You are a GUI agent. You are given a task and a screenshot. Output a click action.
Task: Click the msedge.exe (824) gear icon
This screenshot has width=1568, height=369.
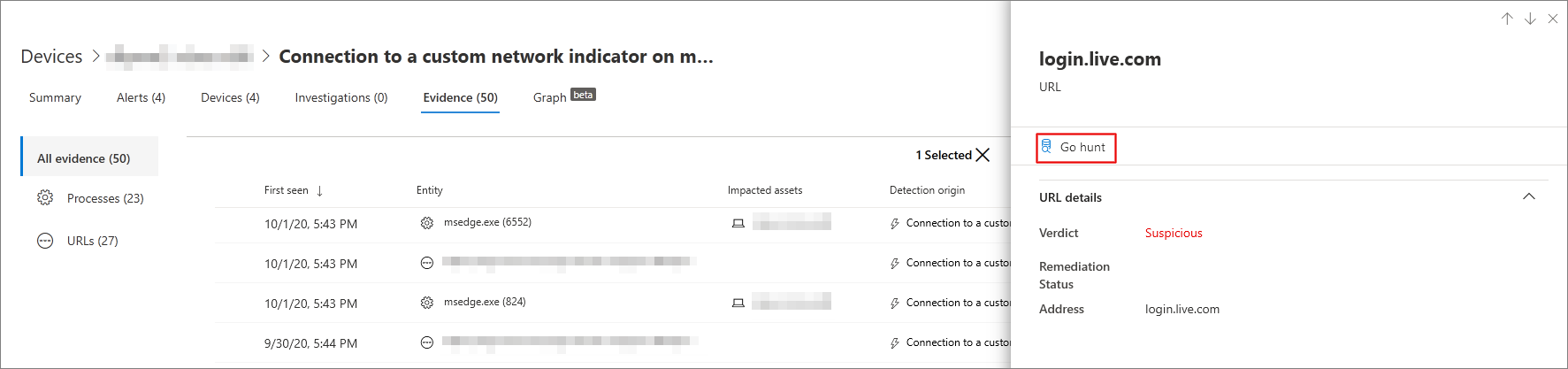tap(427, 303)
